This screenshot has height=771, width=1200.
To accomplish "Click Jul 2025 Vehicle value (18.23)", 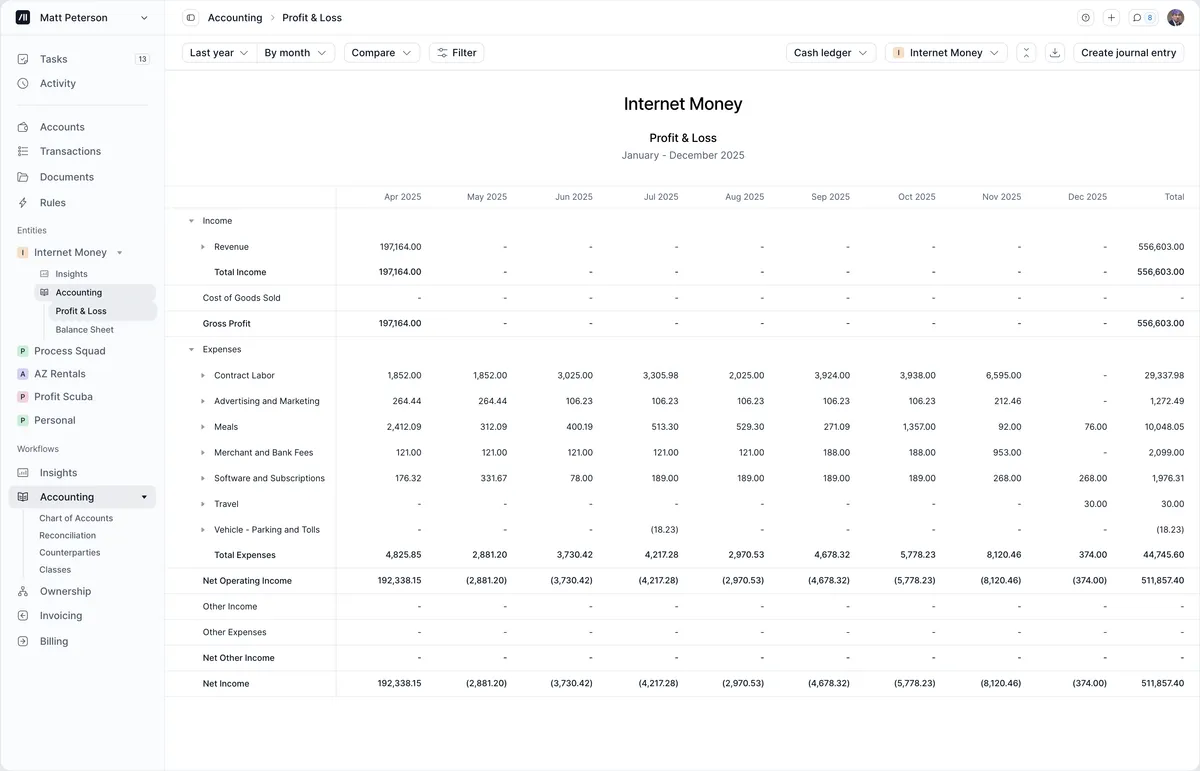I will click(x=664, y=530).
